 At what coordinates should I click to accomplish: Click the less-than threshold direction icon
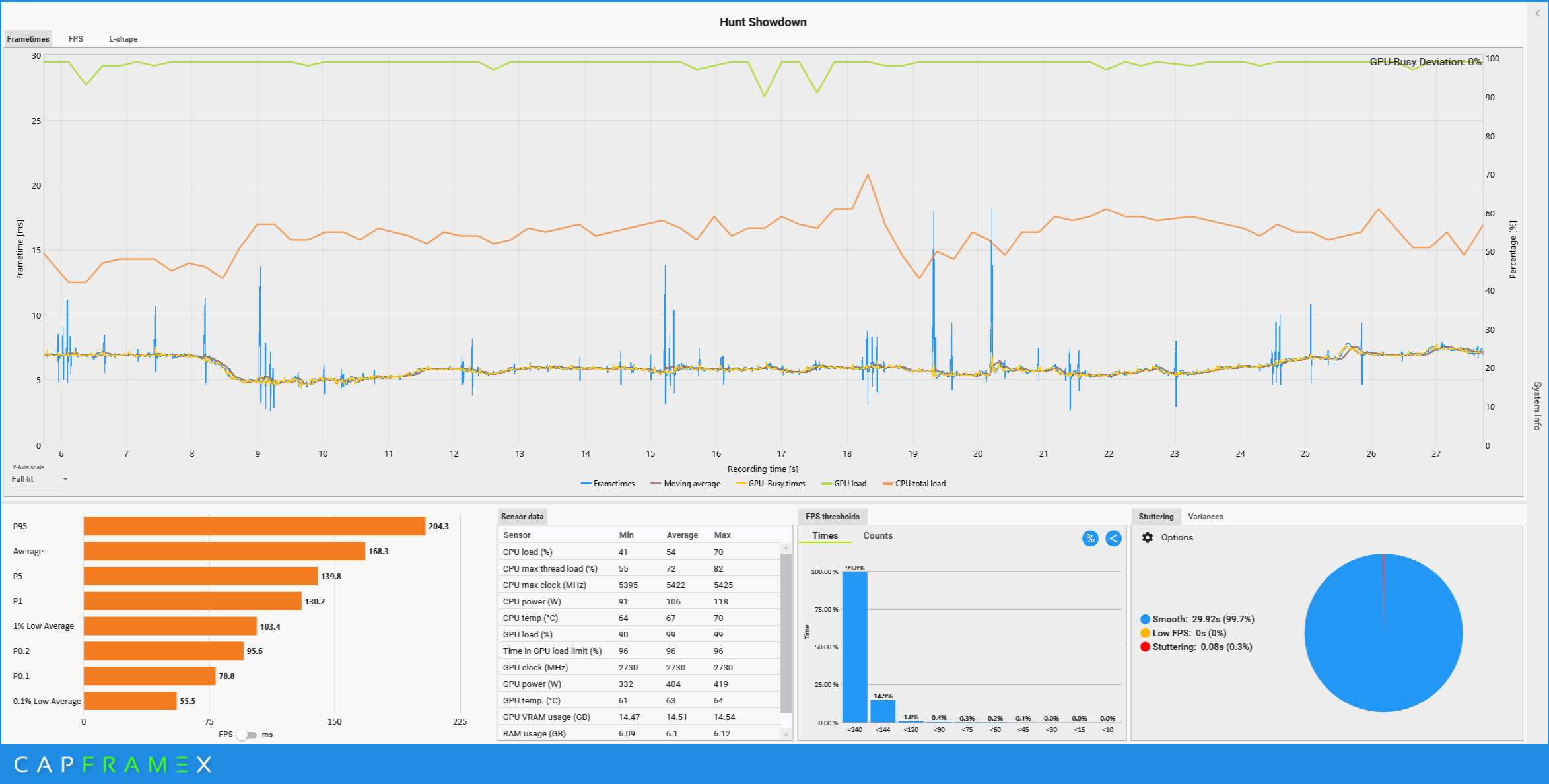tap(1113, 539)
